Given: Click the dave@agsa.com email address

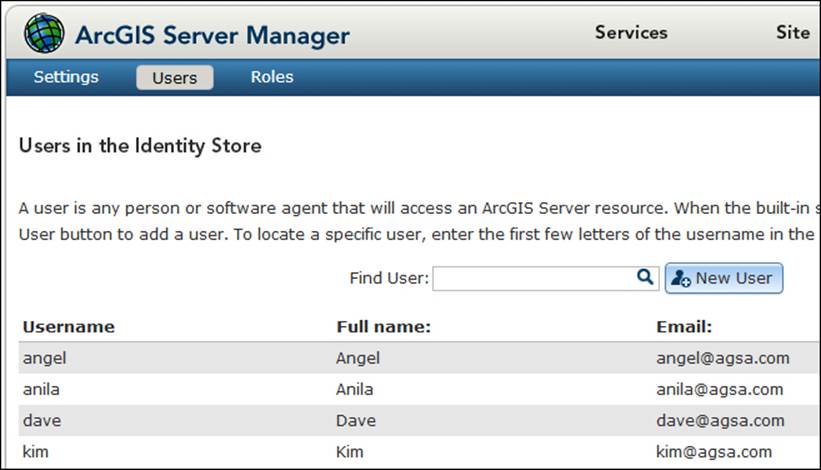Looking at the screenshot, I should (720, 421).
